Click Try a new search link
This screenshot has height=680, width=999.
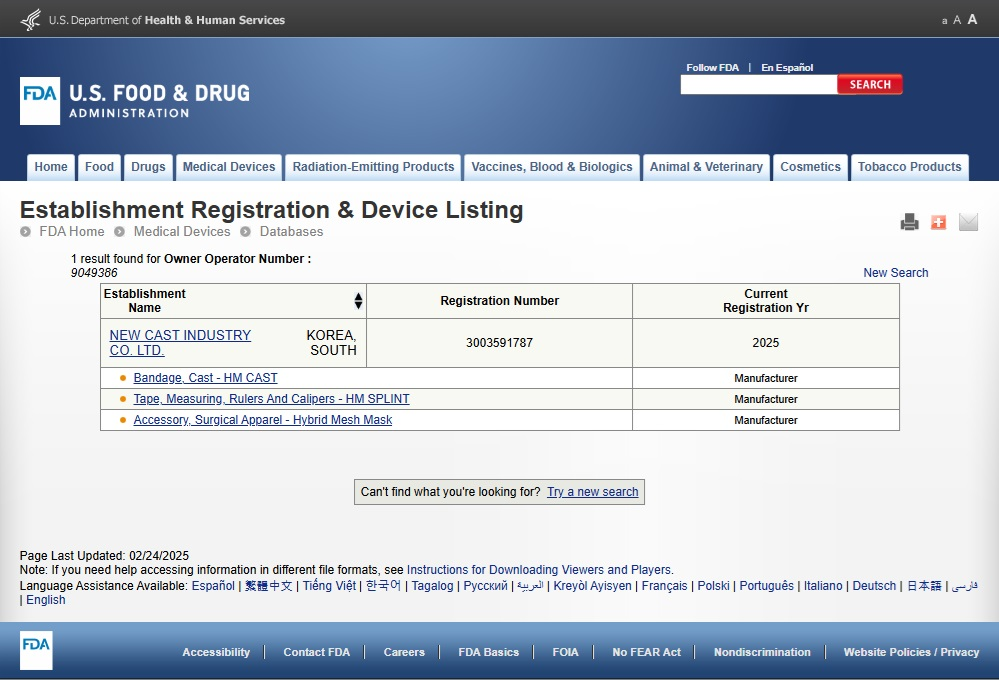coord(593,492)
